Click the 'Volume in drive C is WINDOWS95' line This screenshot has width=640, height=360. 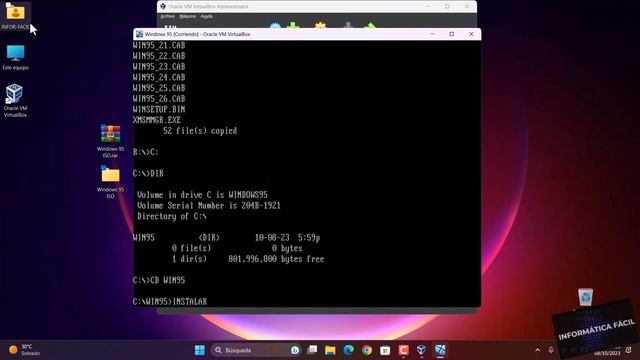pos(202,195)
